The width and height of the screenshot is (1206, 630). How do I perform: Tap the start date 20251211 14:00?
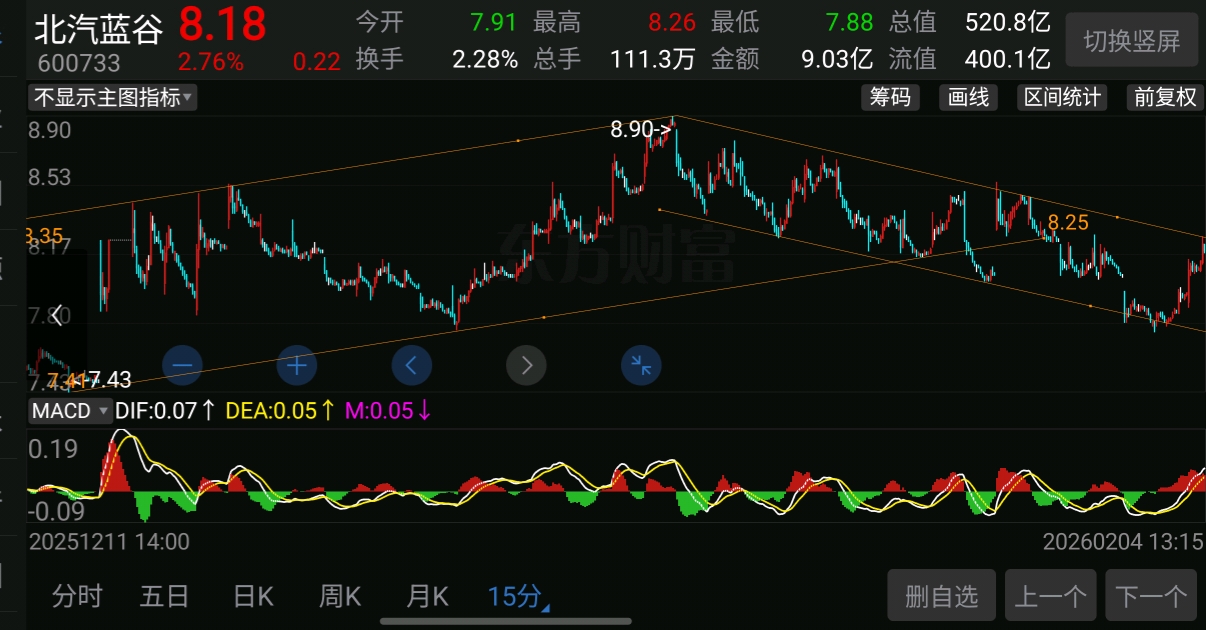tap(109, 542)
